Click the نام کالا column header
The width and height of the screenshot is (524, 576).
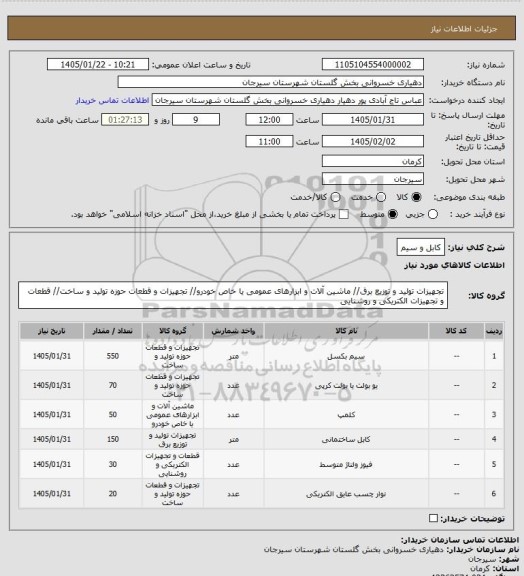click(346, 331)
